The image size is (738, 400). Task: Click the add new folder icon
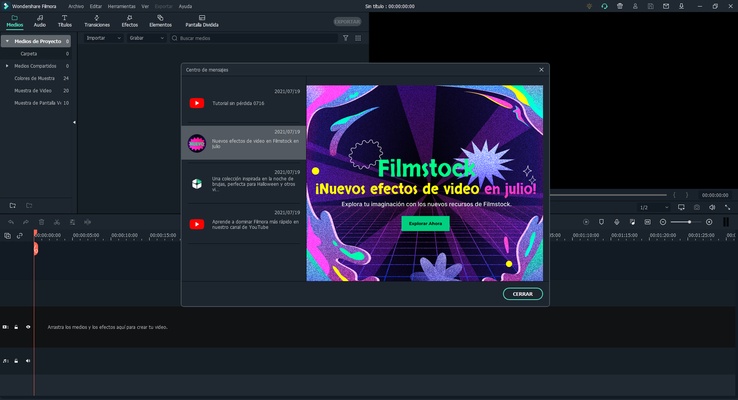click(13, 206)
